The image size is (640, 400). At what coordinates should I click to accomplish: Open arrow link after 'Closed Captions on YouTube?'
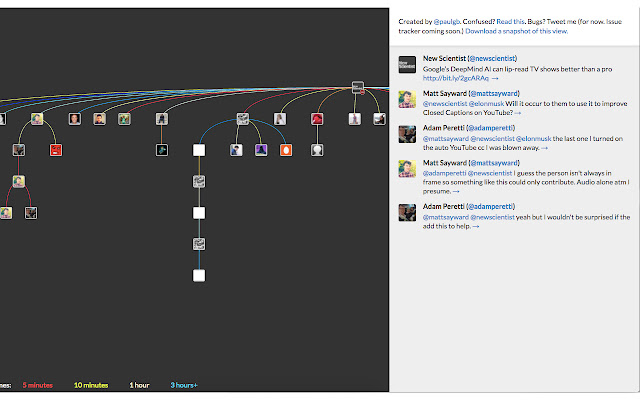point(518,113)
